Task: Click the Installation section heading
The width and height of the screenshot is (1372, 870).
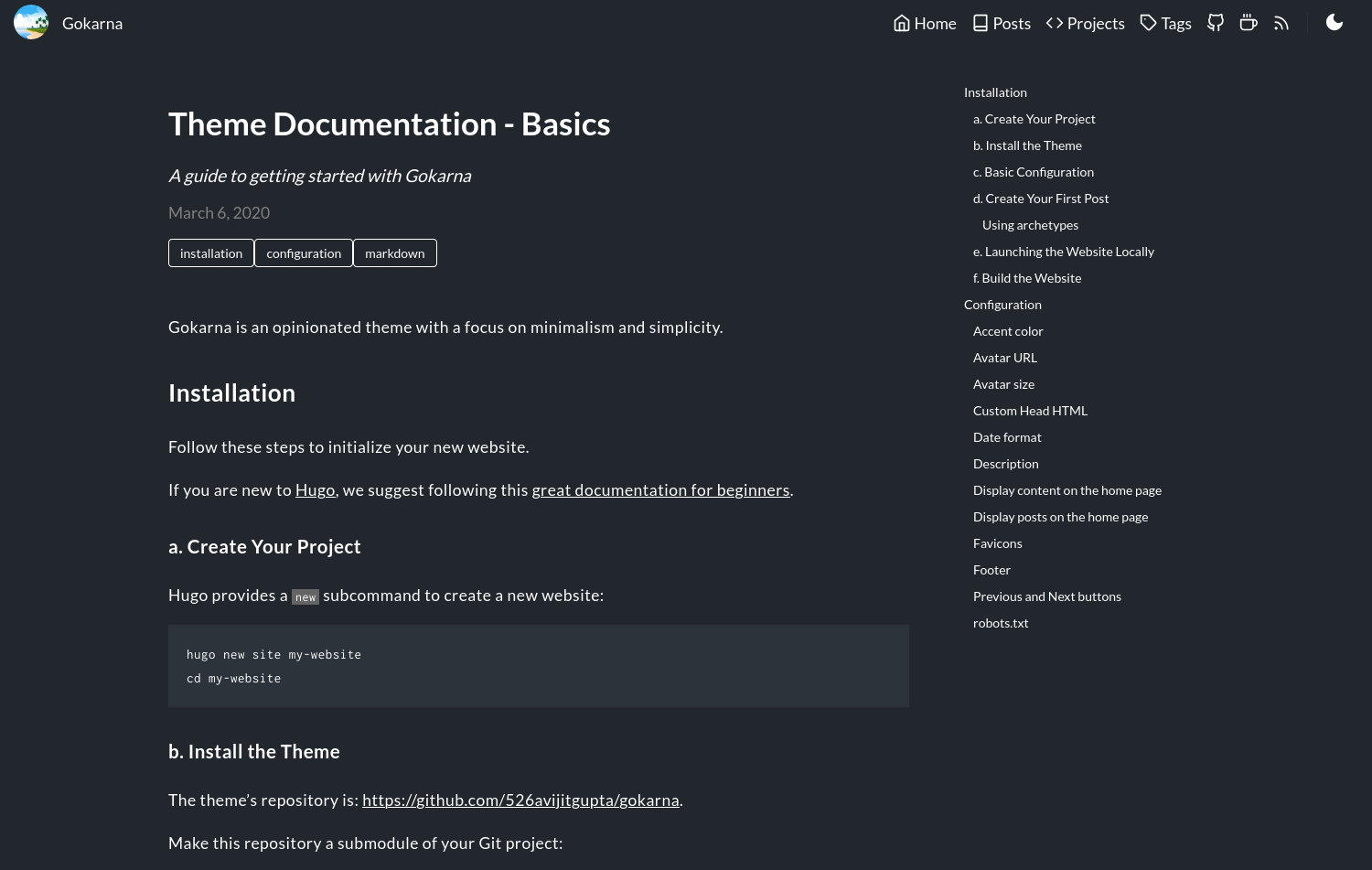Action: point(231,393)
